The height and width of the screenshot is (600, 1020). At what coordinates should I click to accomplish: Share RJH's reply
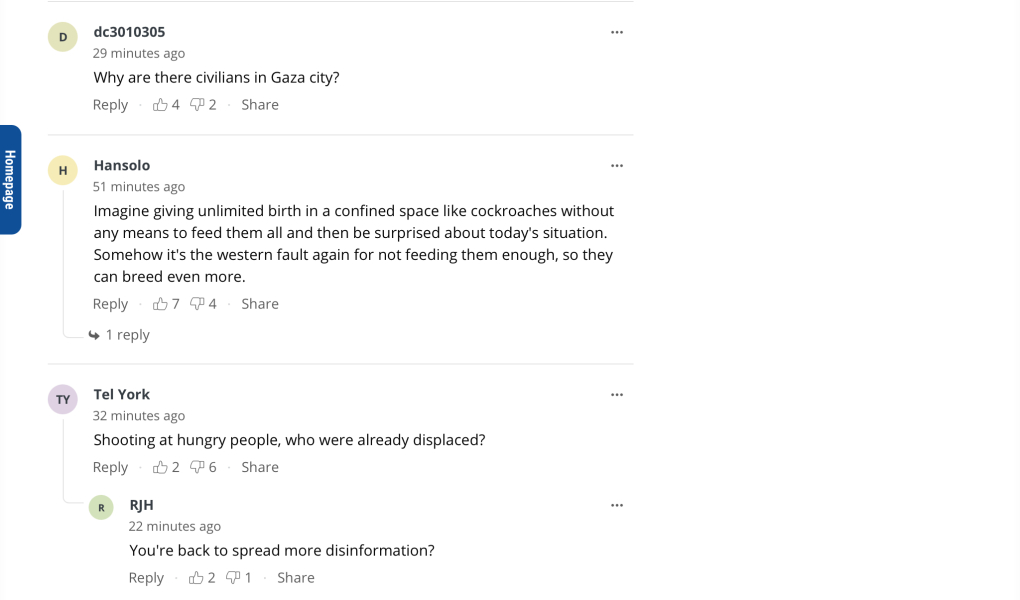(296, 578)
